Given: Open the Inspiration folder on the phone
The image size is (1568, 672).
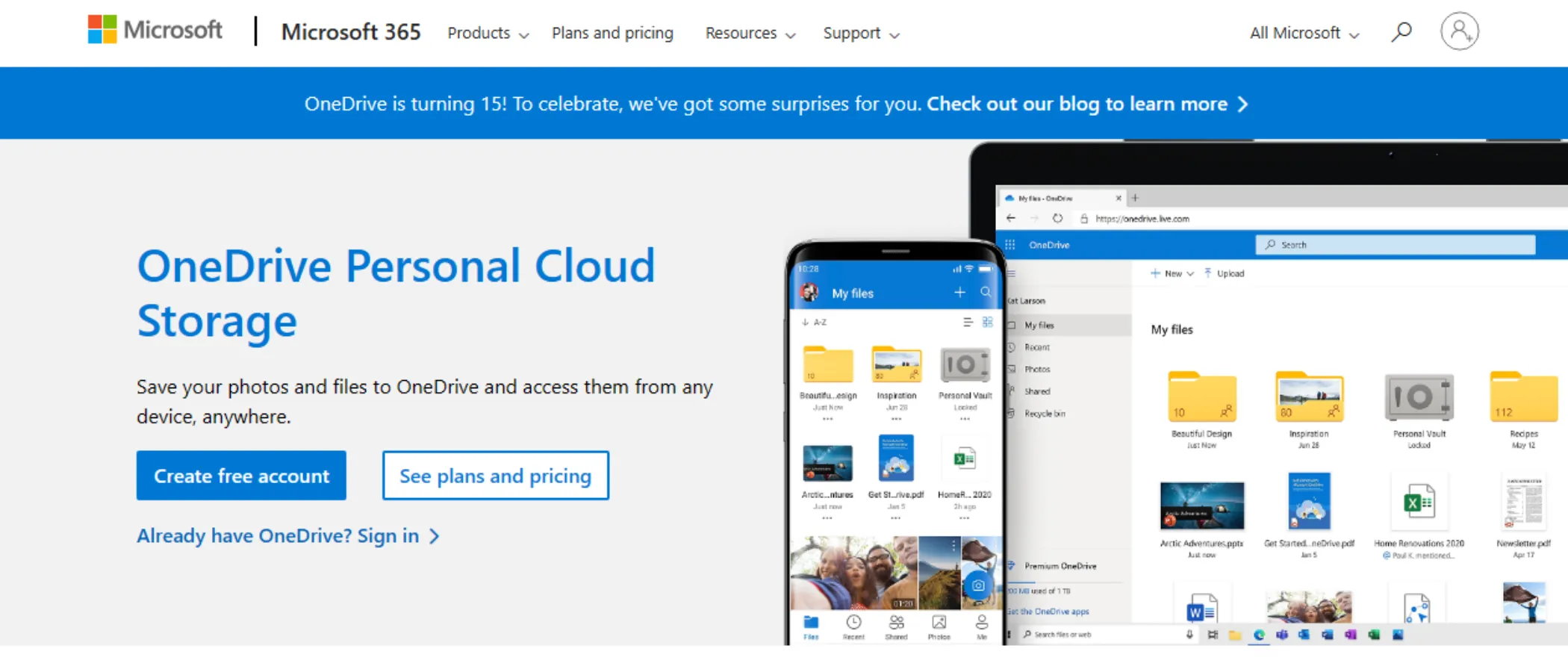Looking at the screenshot, I should 897,366.
